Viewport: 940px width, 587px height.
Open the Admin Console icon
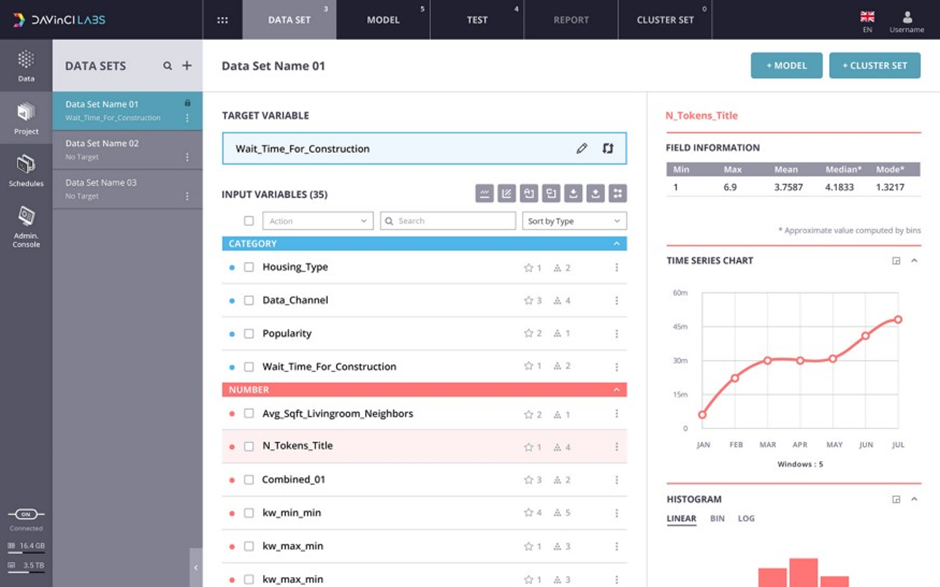[x=26, y=227]
